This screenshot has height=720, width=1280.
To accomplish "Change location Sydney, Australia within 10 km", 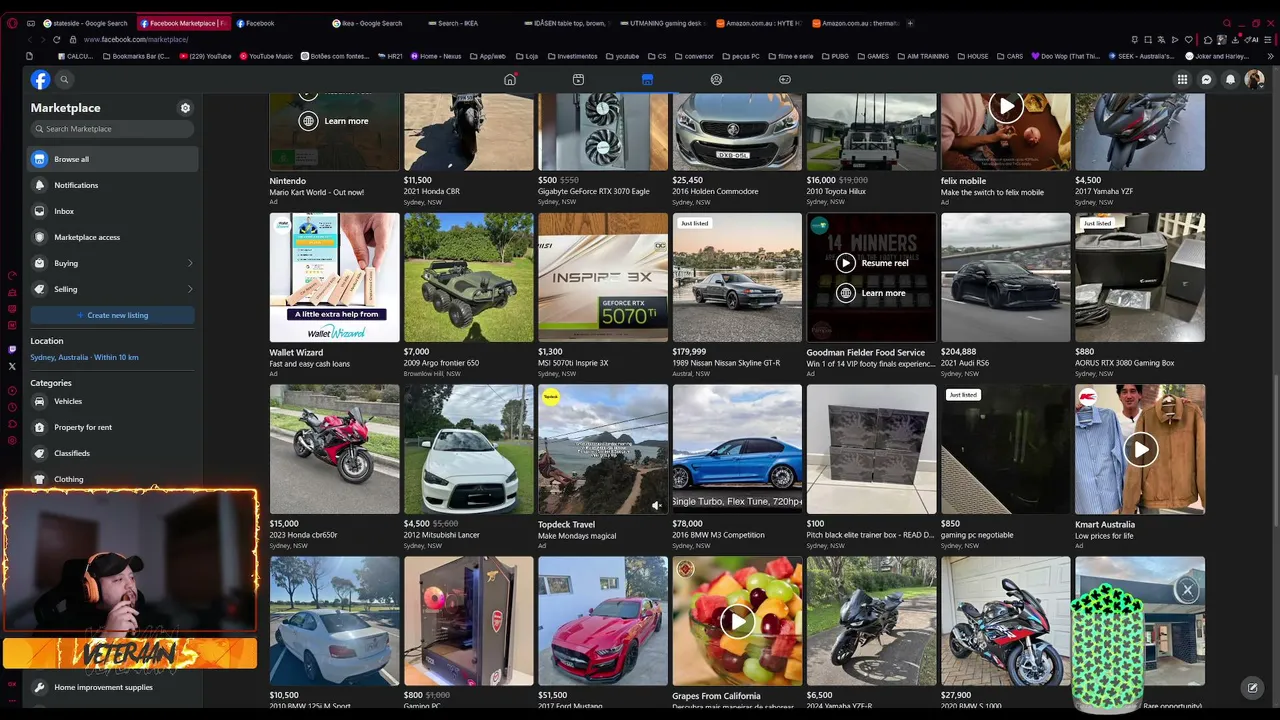I will [85, 357].
